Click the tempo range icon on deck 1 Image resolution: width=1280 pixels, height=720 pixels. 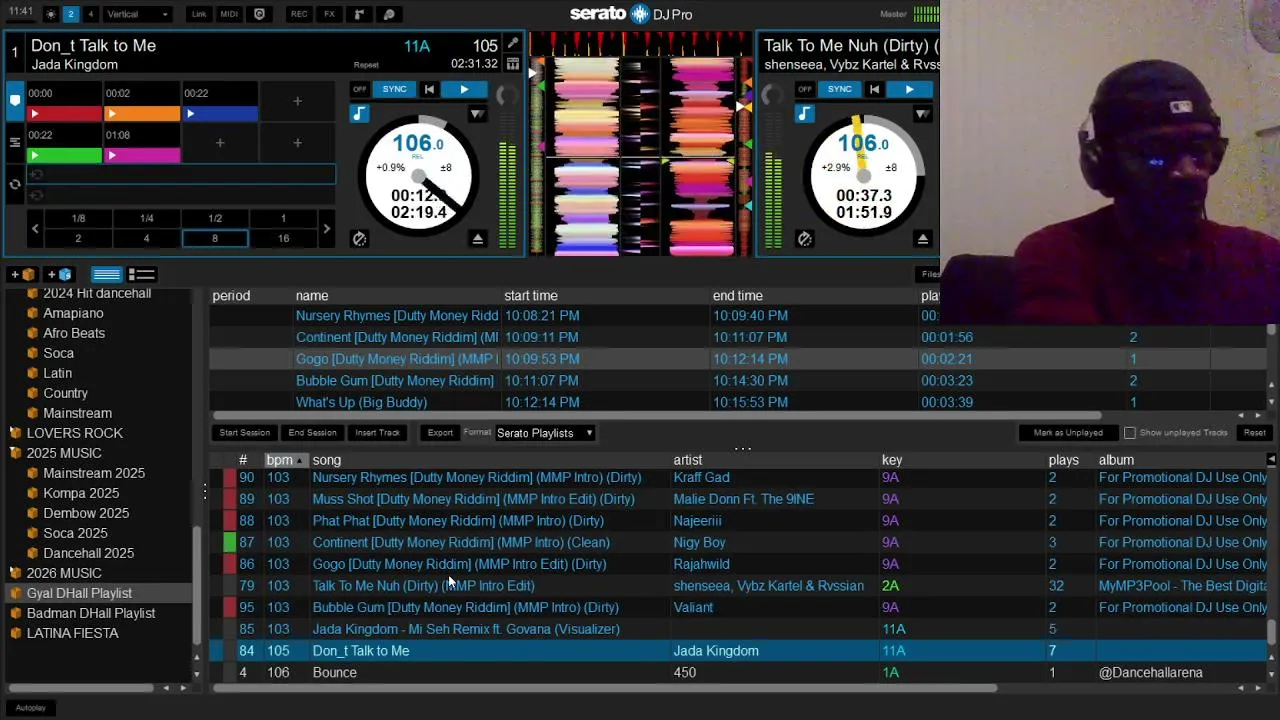477,114
